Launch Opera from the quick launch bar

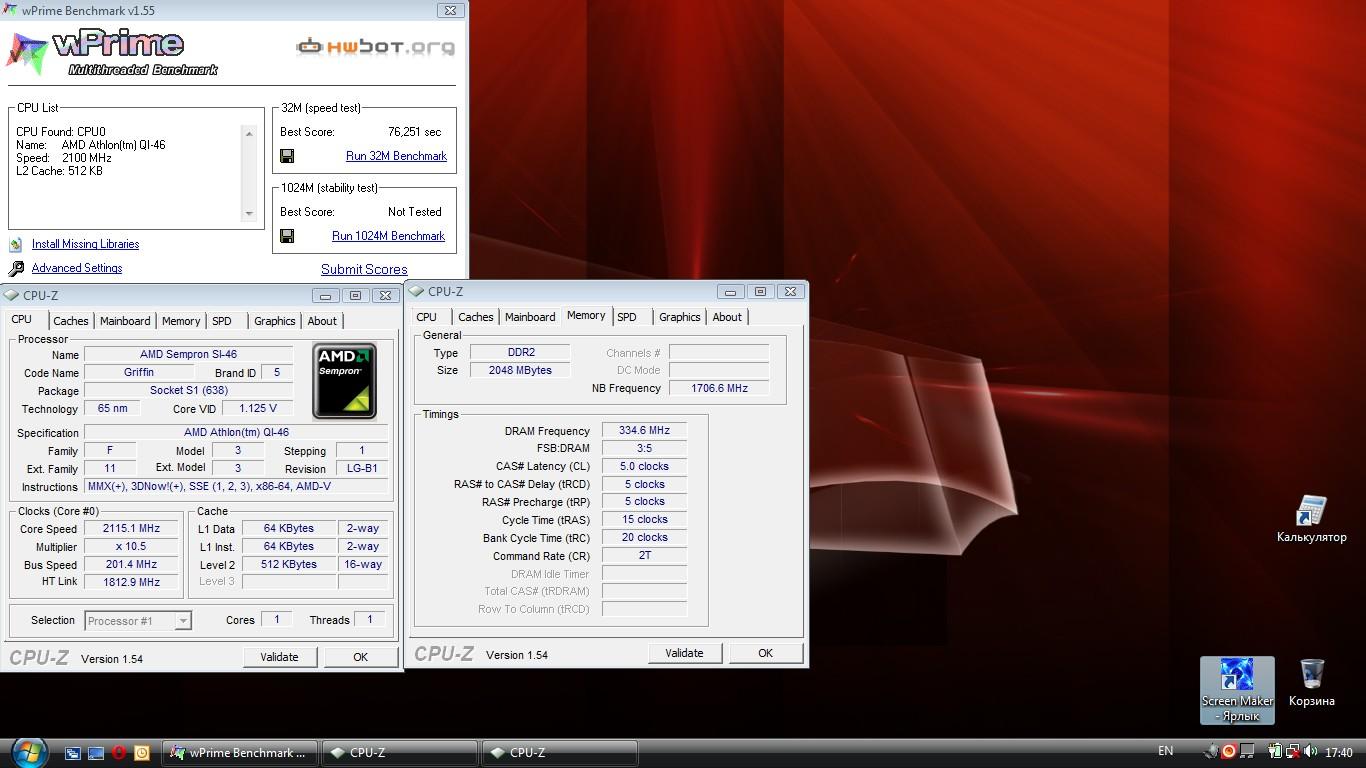pos(119,753)
